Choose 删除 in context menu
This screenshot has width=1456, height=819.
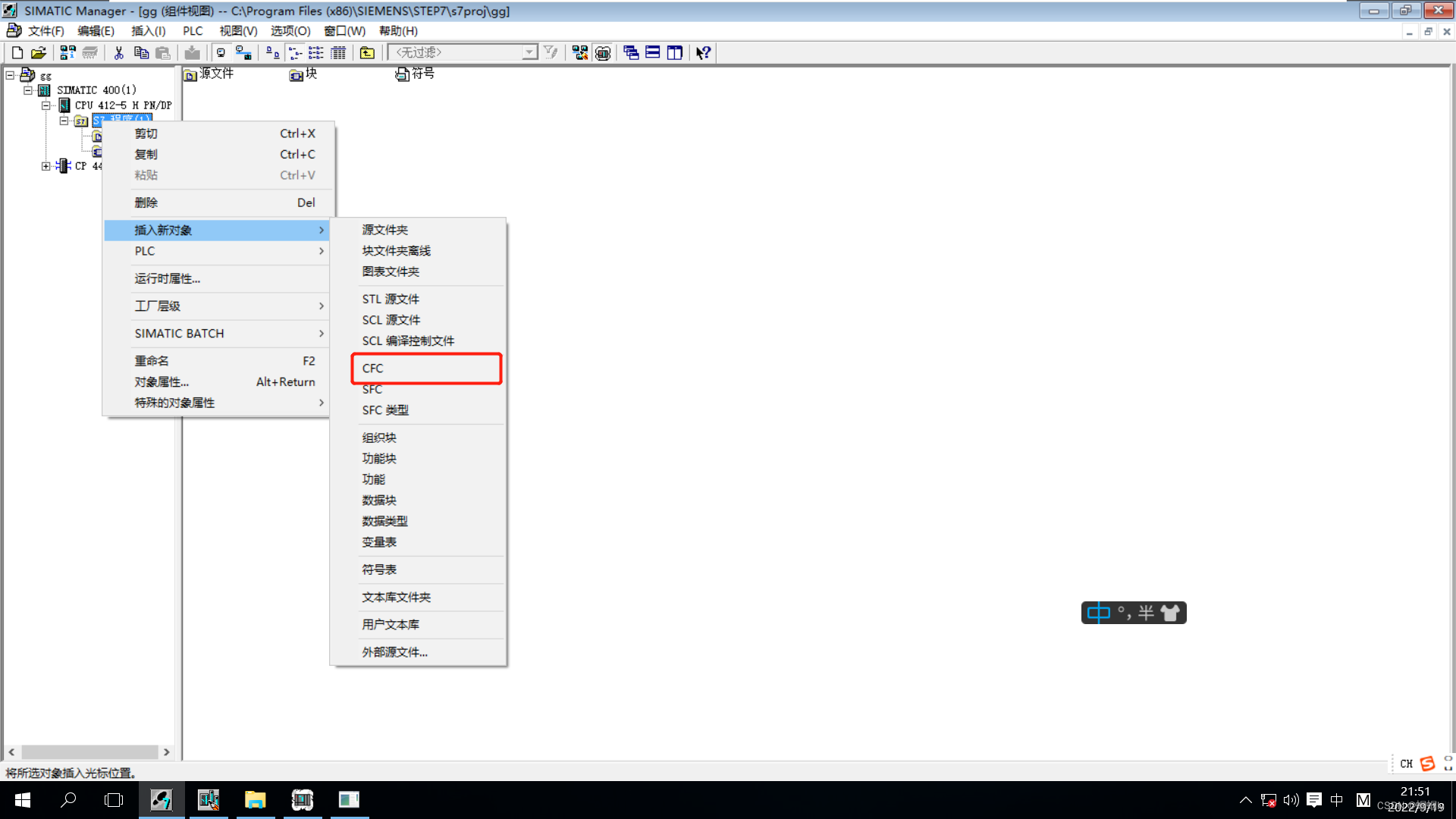pos(217,203)
